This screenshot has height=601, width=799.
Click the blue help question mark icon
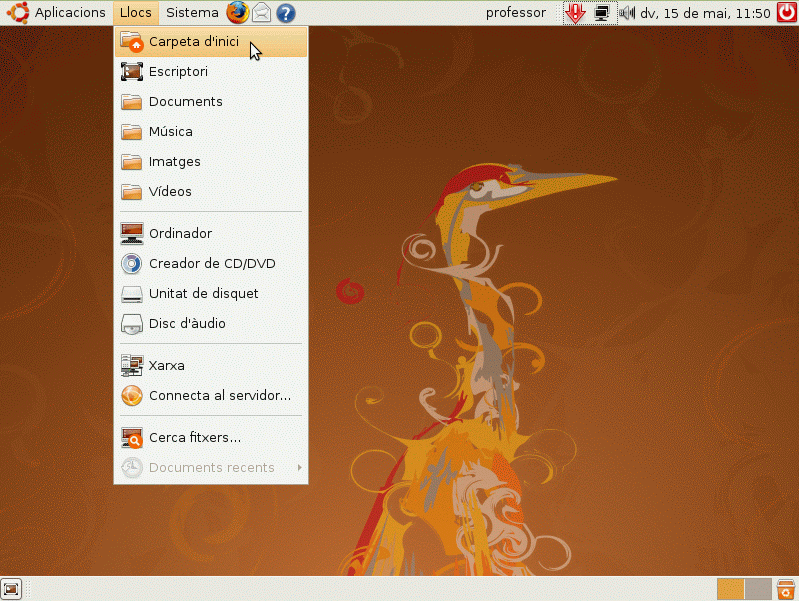286,13
